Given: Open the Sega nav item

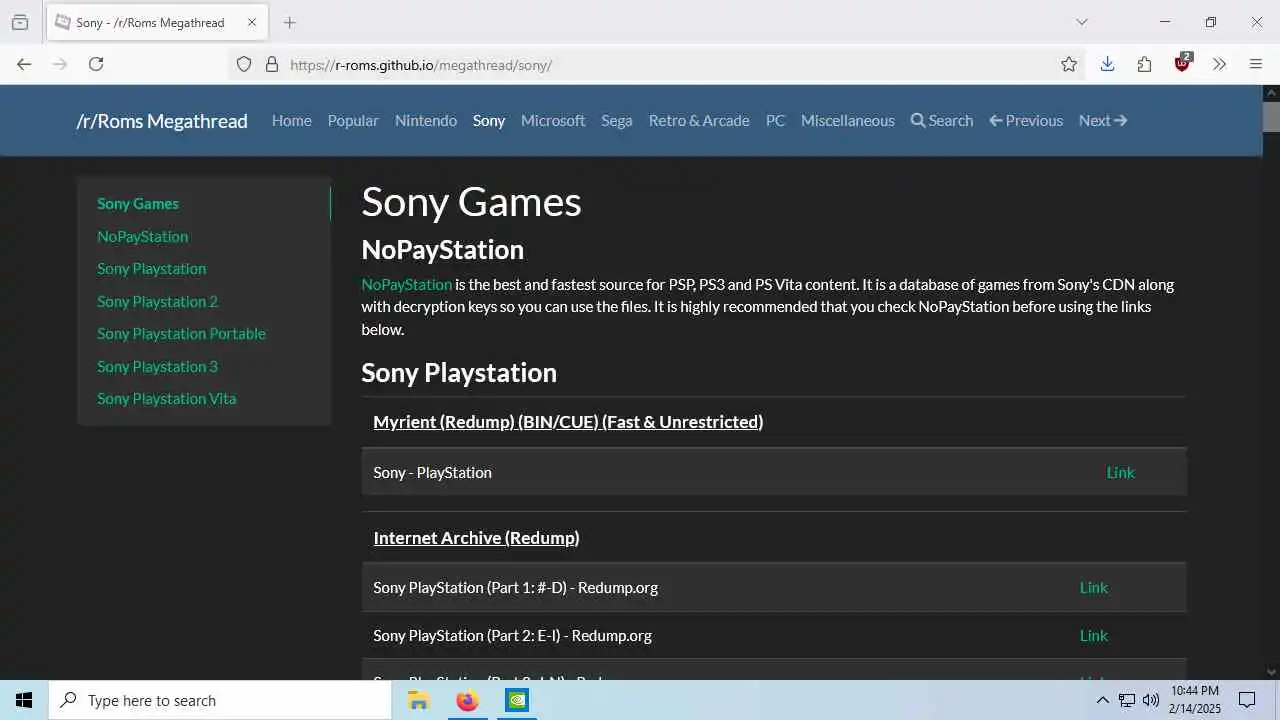Looking at the screenshot, I should point(617,120).
